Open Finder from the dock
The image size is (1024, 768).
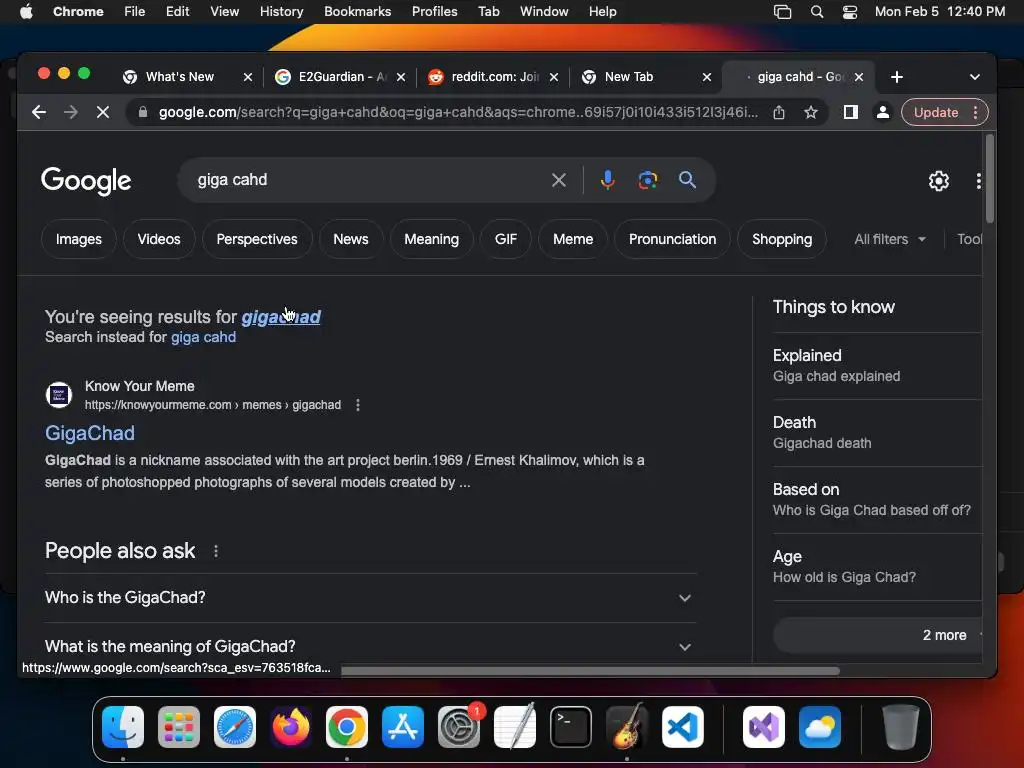[x=123, y=728]
